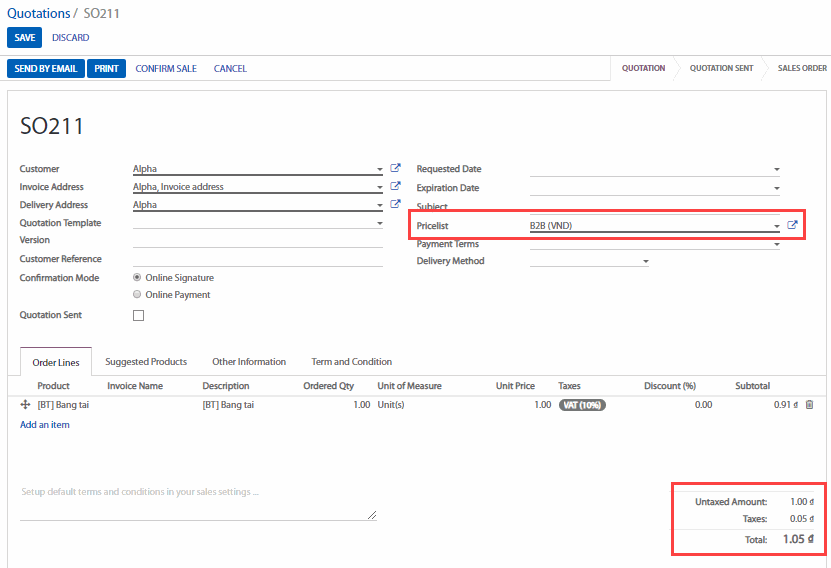
Task: Open external link for Customer Alpha
Action: pyautogui.click(x=395, y=169)
